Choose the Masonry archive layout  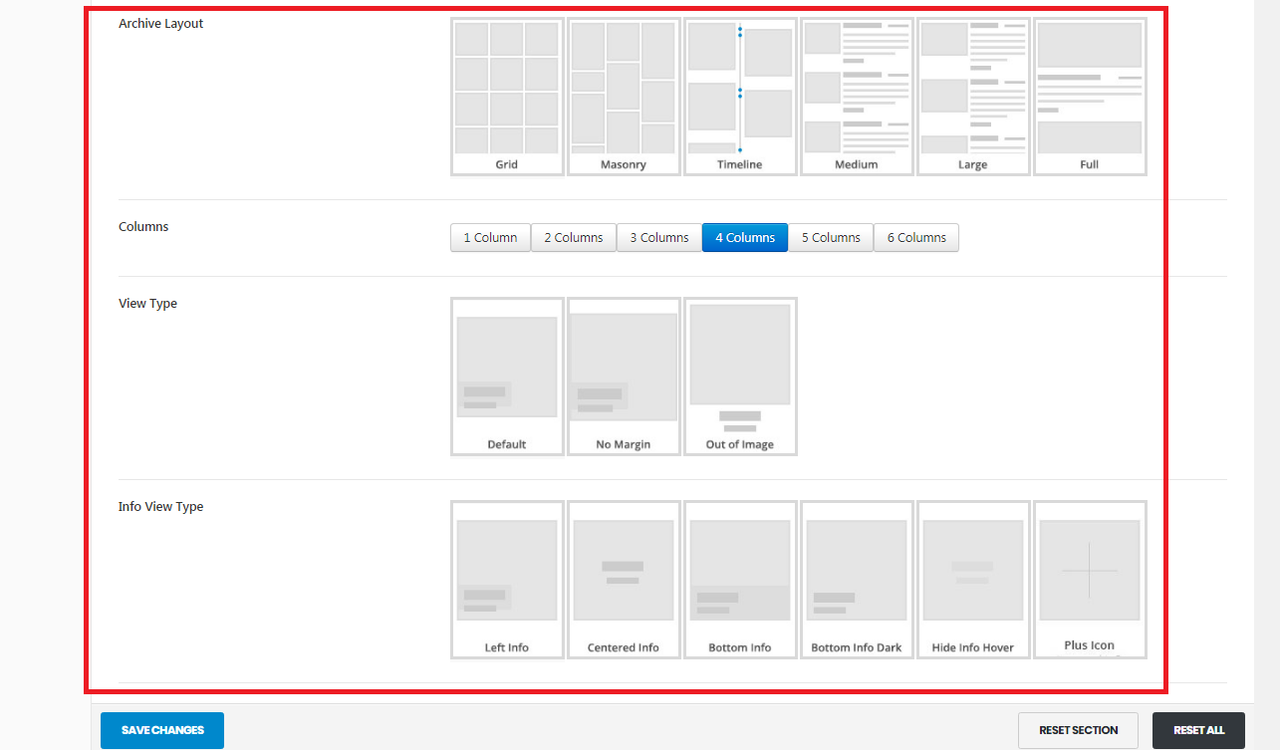(x=623, y=96)
